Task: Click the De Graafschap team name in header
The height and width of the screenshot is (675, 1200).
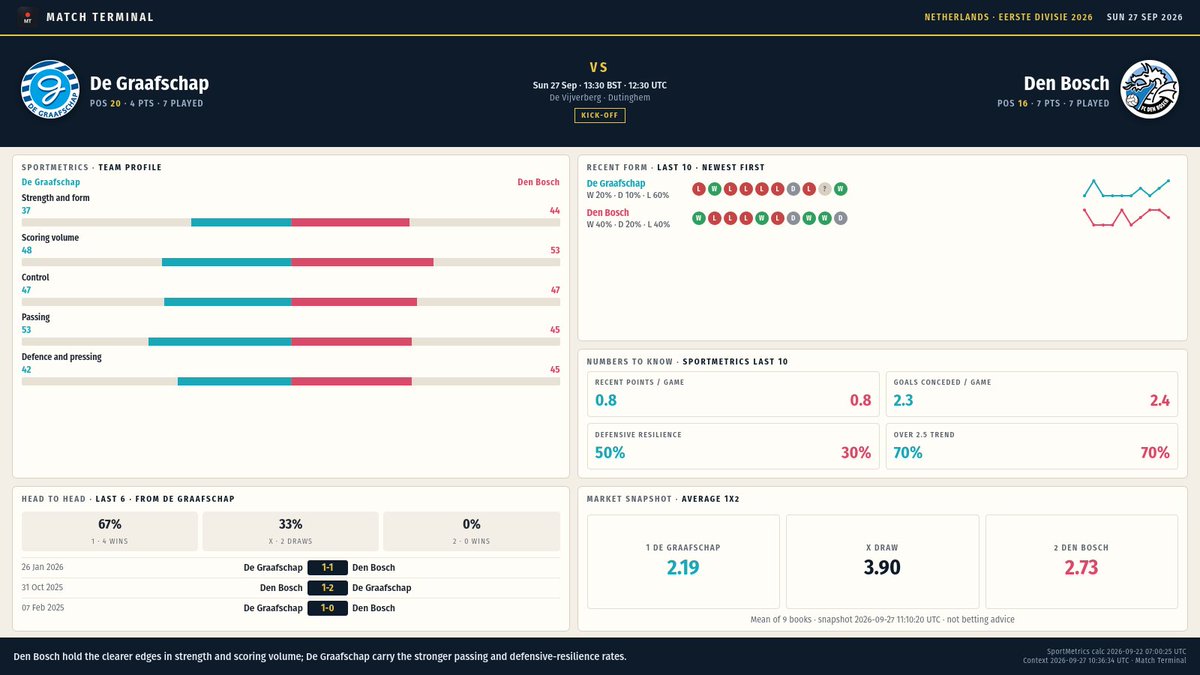Action: tap(149, 83)
